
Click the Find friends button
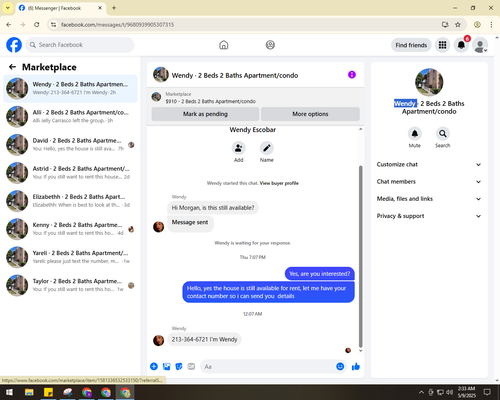pos(411,45)
